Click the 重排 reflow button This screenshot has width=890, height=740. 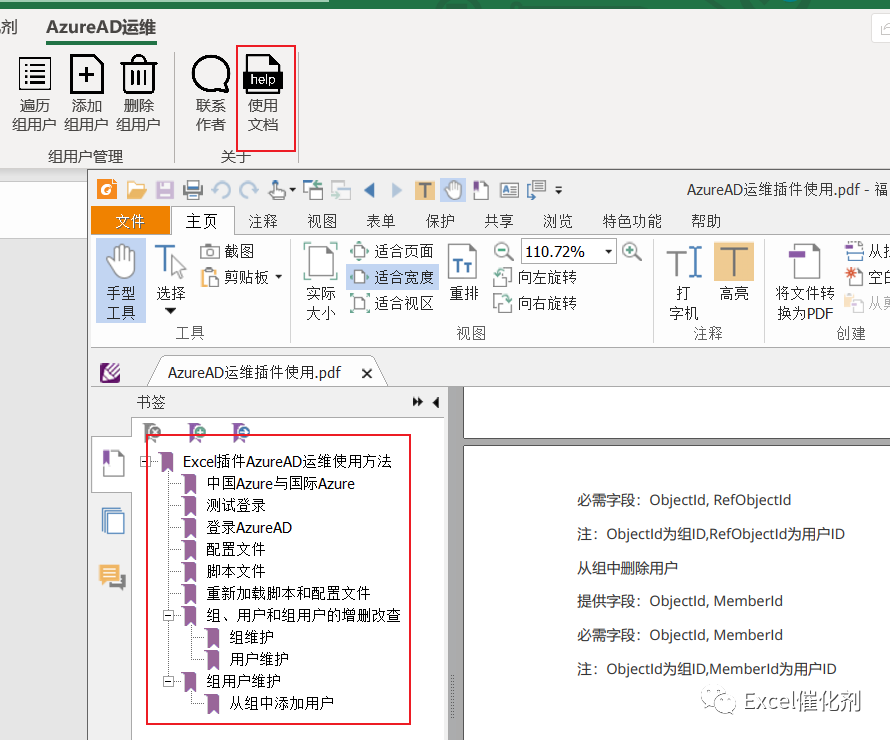464,272
